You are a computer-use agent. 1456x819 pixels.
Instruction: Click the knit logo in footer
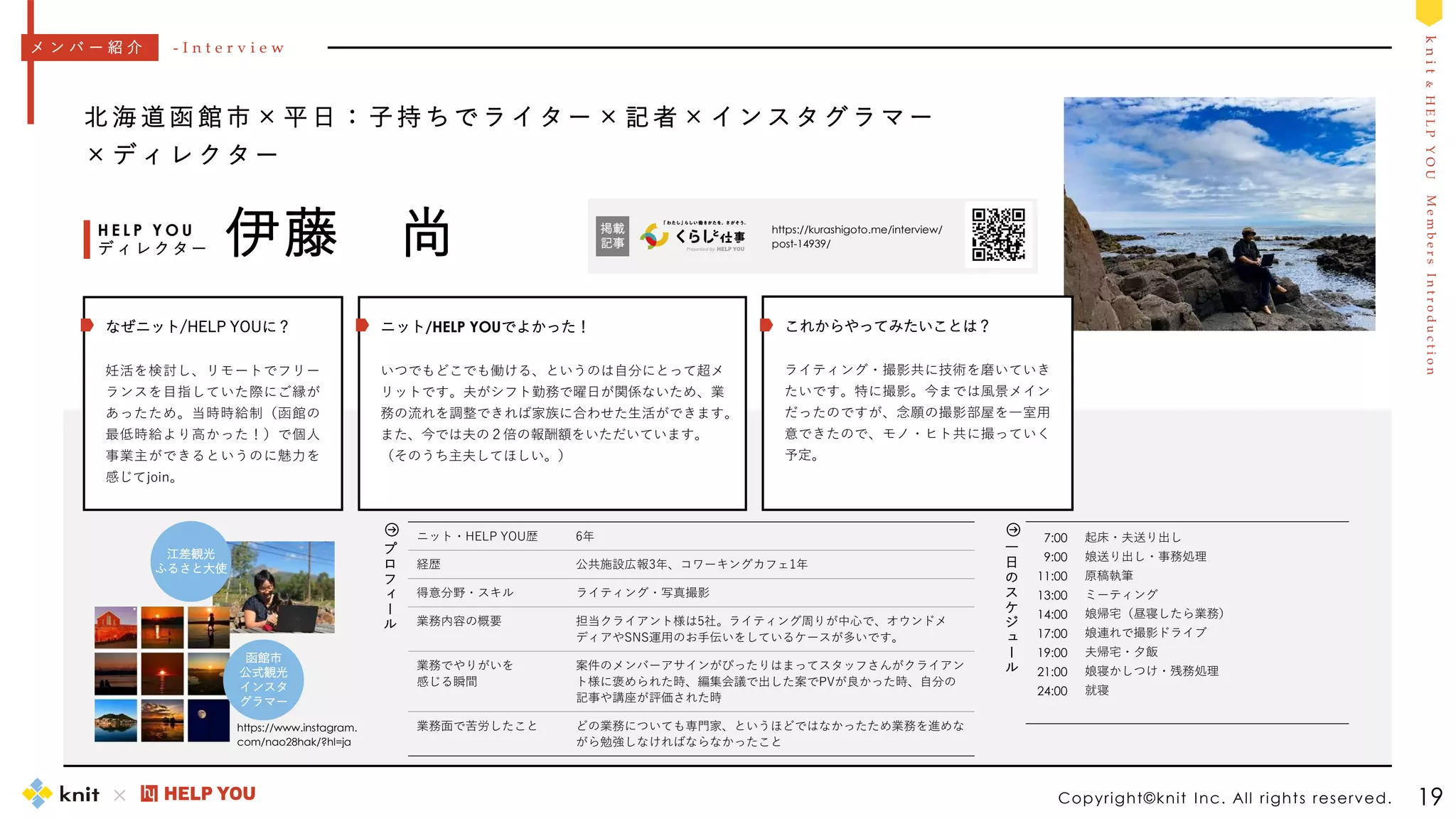pyautogui.click(x=61, y=793)
